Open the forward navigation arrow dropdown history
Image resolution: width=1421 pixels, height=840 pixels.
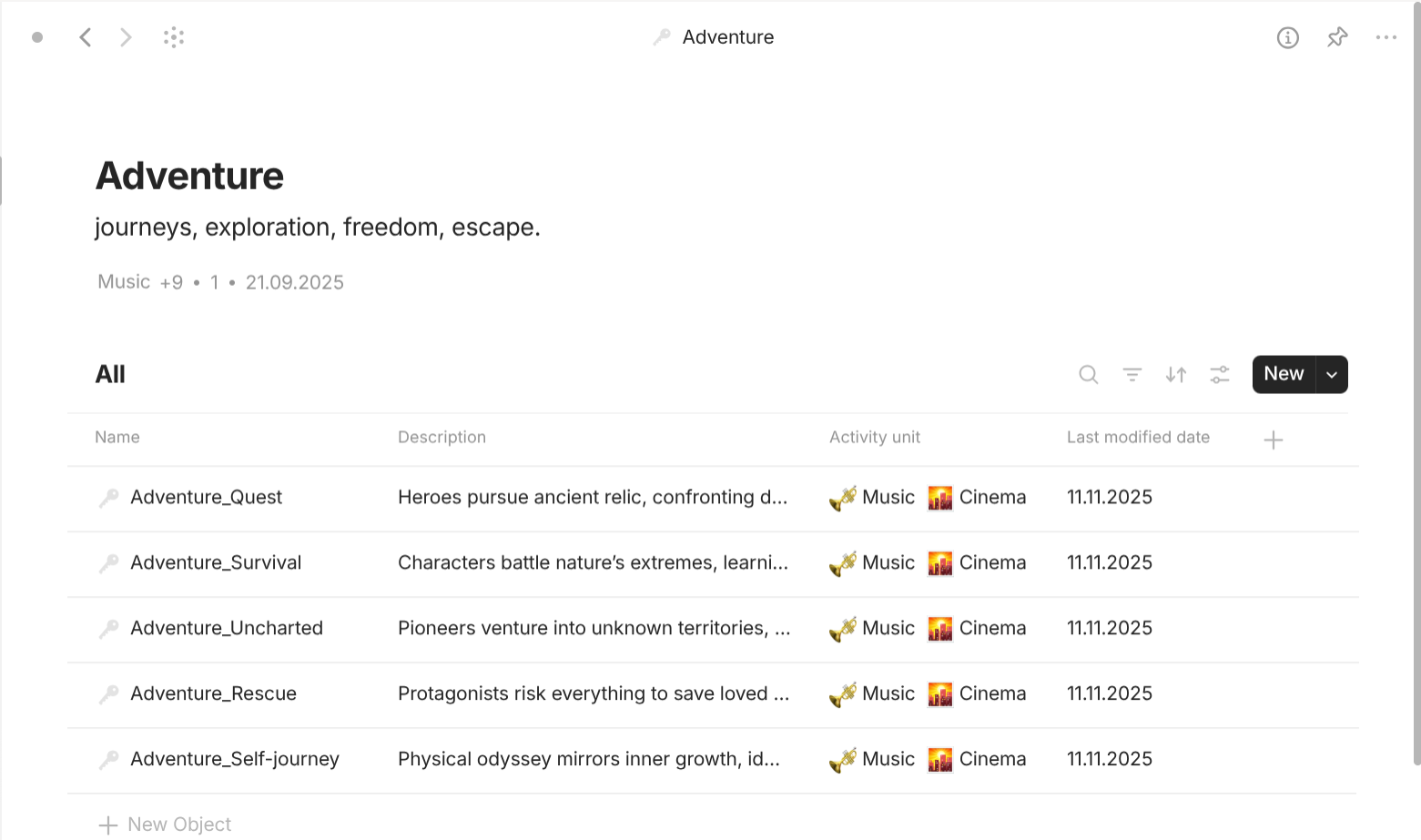pyautogui.click(x=126, y=37)
